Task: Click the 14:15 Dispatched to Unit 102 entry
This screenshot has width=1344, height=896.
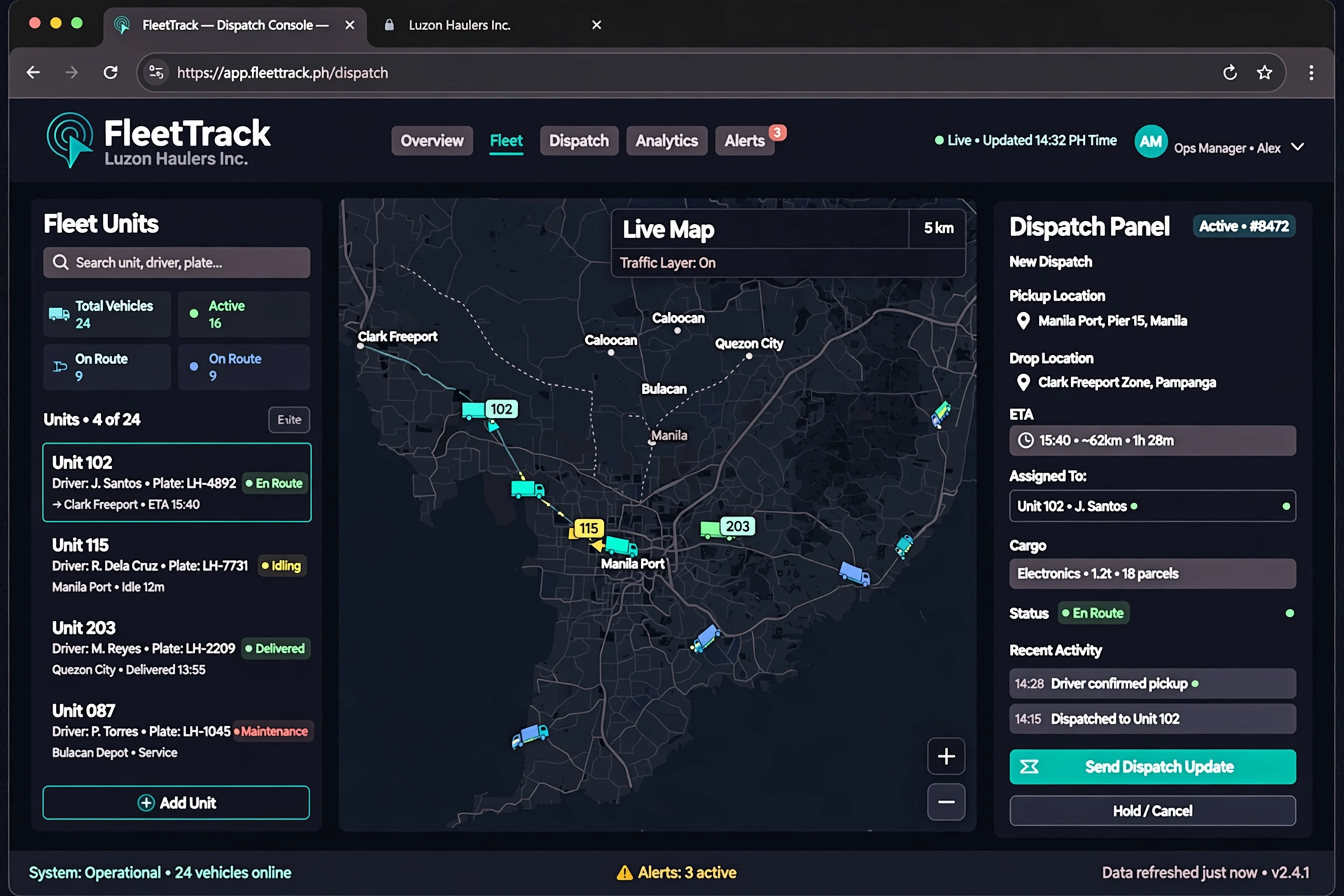Action: pos(1152,719)
